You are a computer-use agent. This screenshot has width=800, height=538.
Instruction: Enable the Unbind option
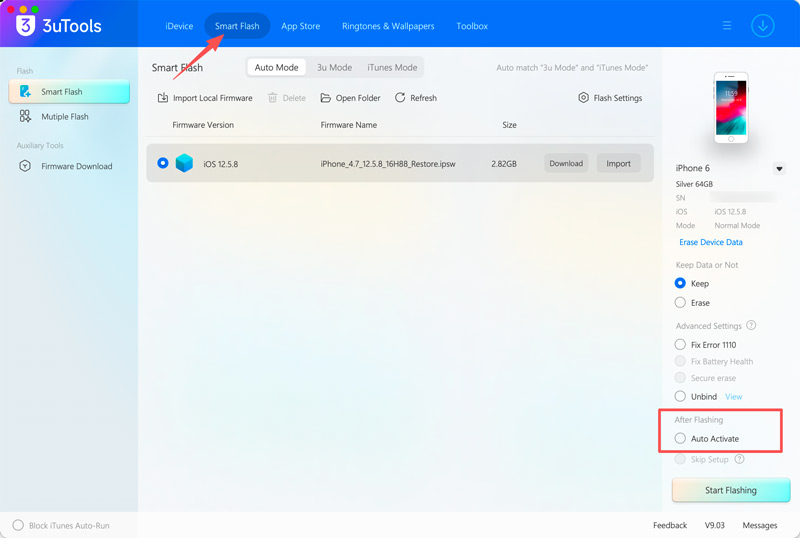(x=680, y=396)
